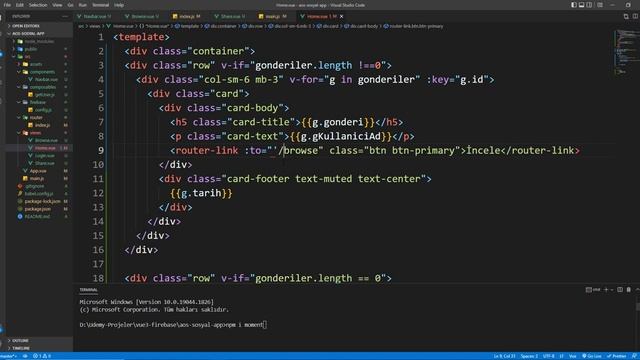The width and height of the screenshot is (640, 360).
Task: Open the Selection menu
Action: click(38, 5)
